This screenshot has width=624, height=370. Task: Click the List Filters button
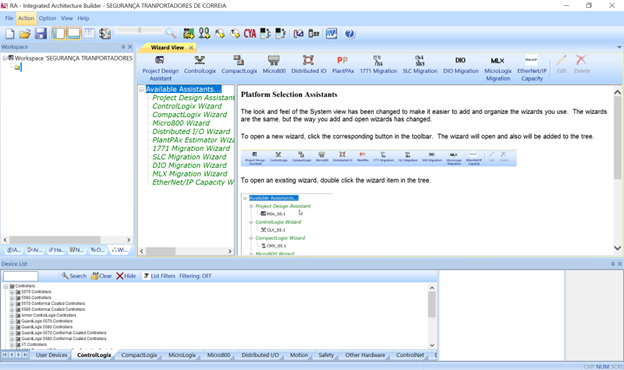click(159, 276)
